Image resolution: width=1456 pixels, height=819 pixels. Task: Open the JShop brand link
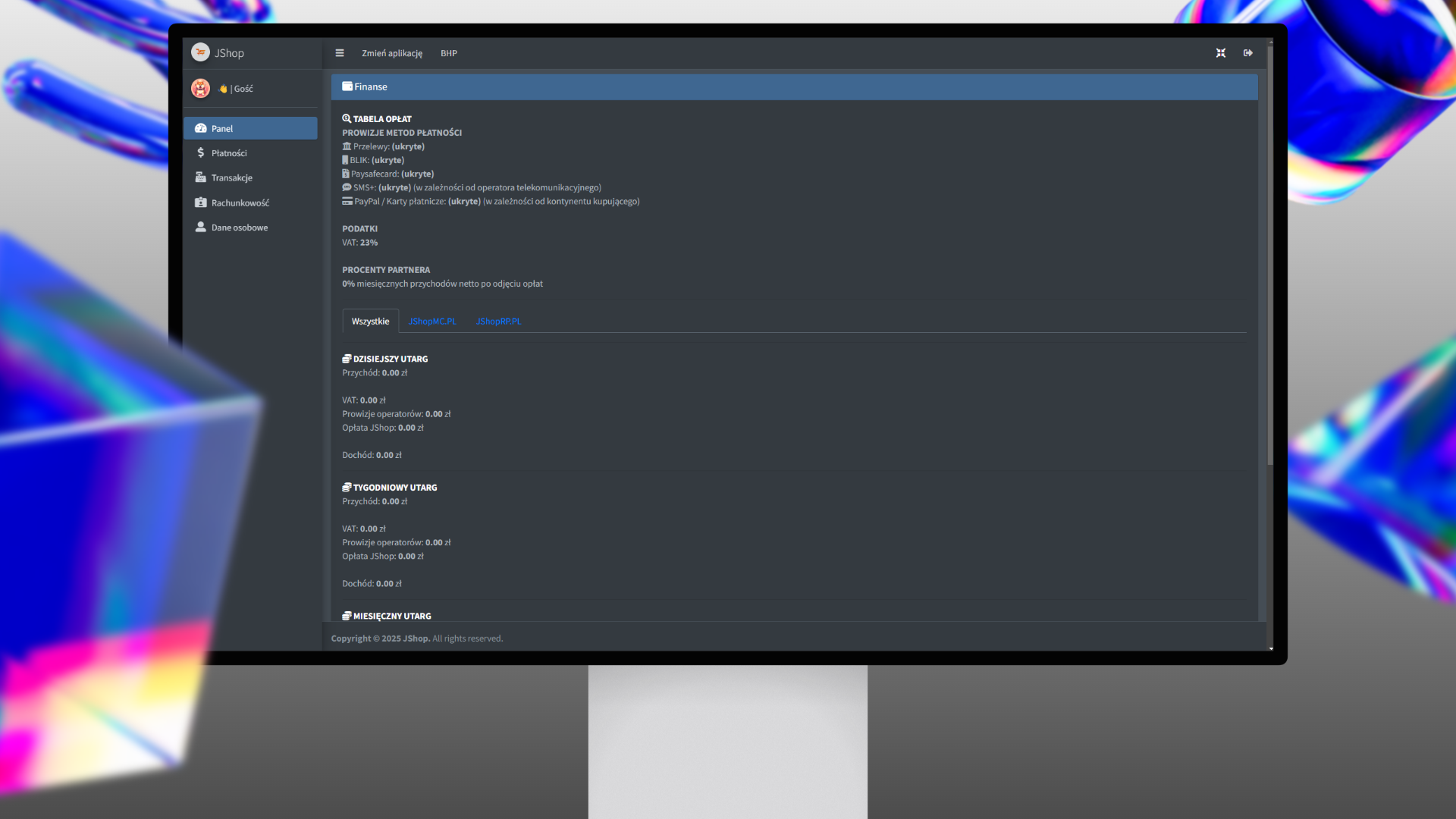pyautogui.click(x=229, y=53)
